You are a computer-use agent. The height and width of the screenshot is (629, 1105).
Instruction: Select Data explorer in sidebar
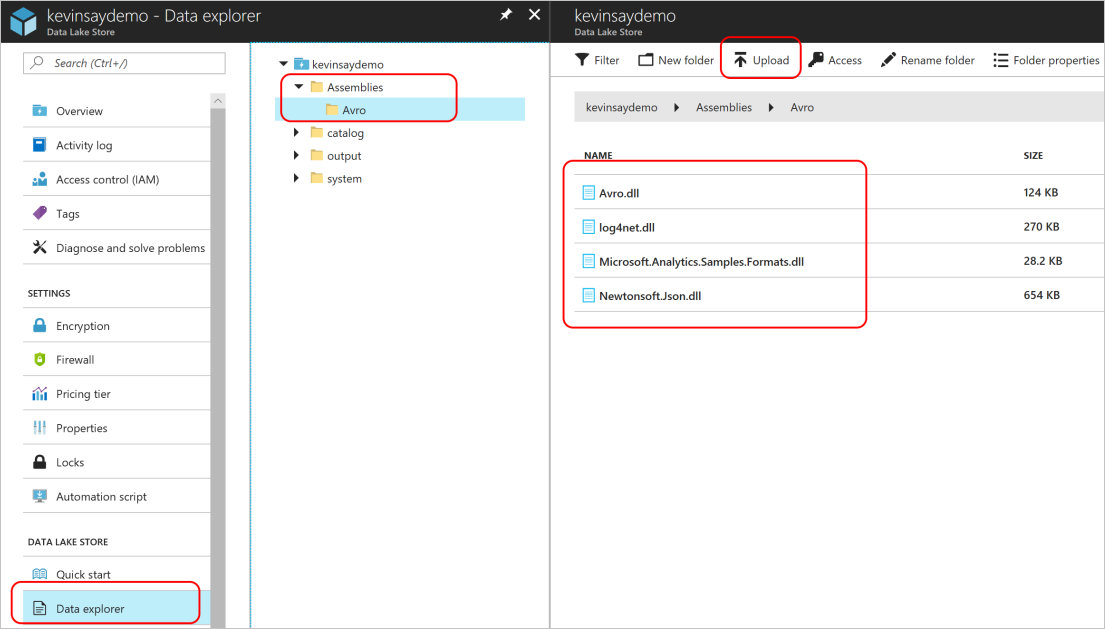coord(117,609)
